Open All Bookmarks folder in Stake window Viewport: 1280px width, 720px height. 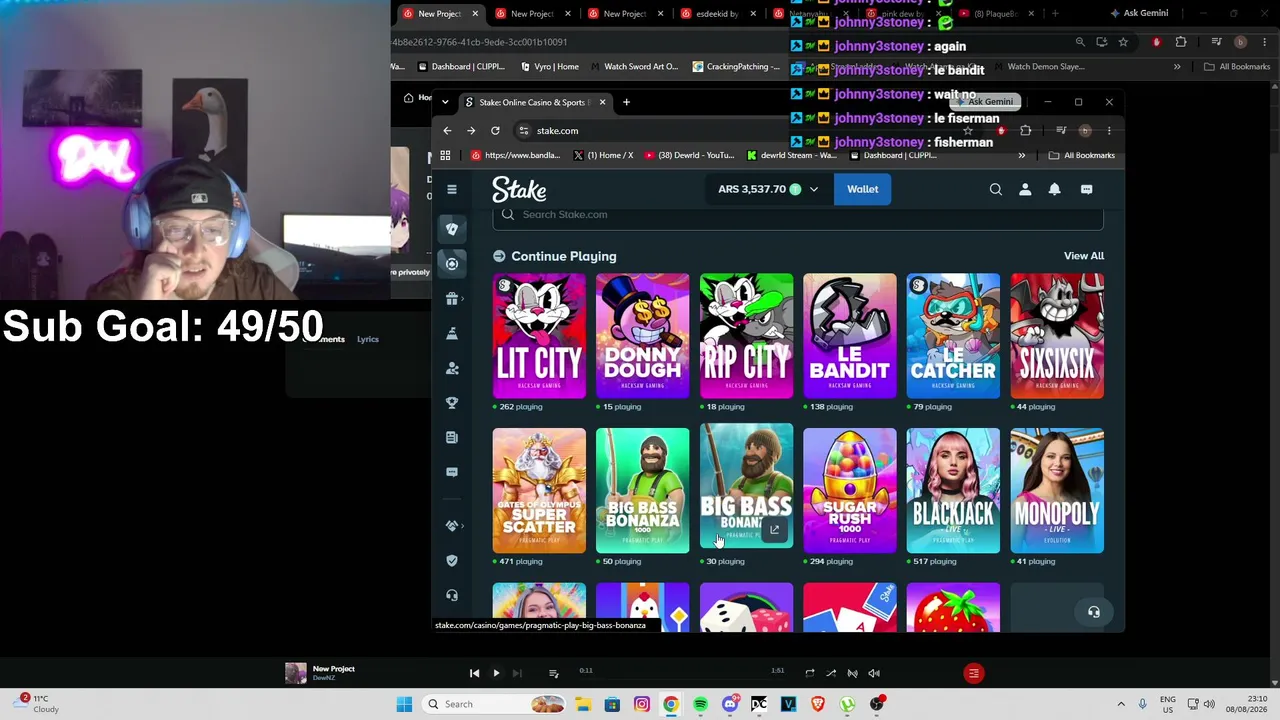(1081, 155)
